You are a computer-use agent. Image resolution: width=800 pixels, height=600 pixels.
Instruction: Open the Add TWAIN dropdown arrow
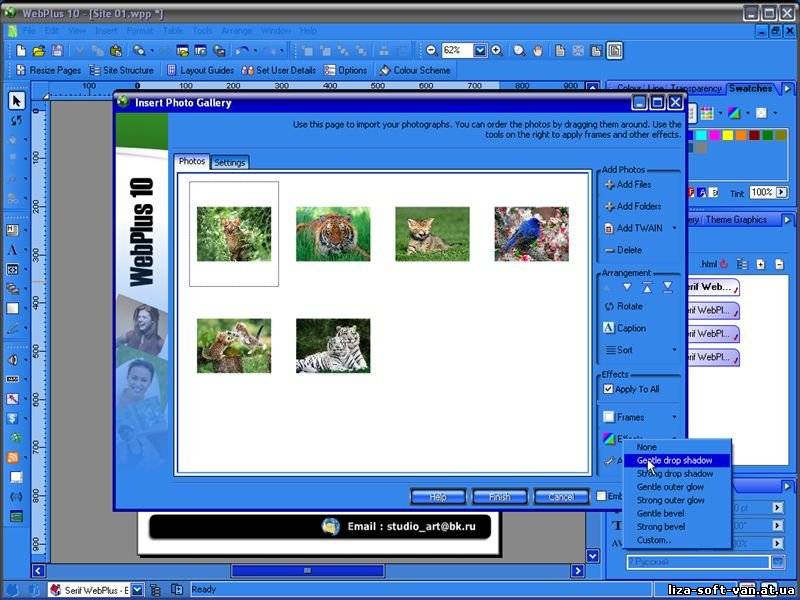674,228
